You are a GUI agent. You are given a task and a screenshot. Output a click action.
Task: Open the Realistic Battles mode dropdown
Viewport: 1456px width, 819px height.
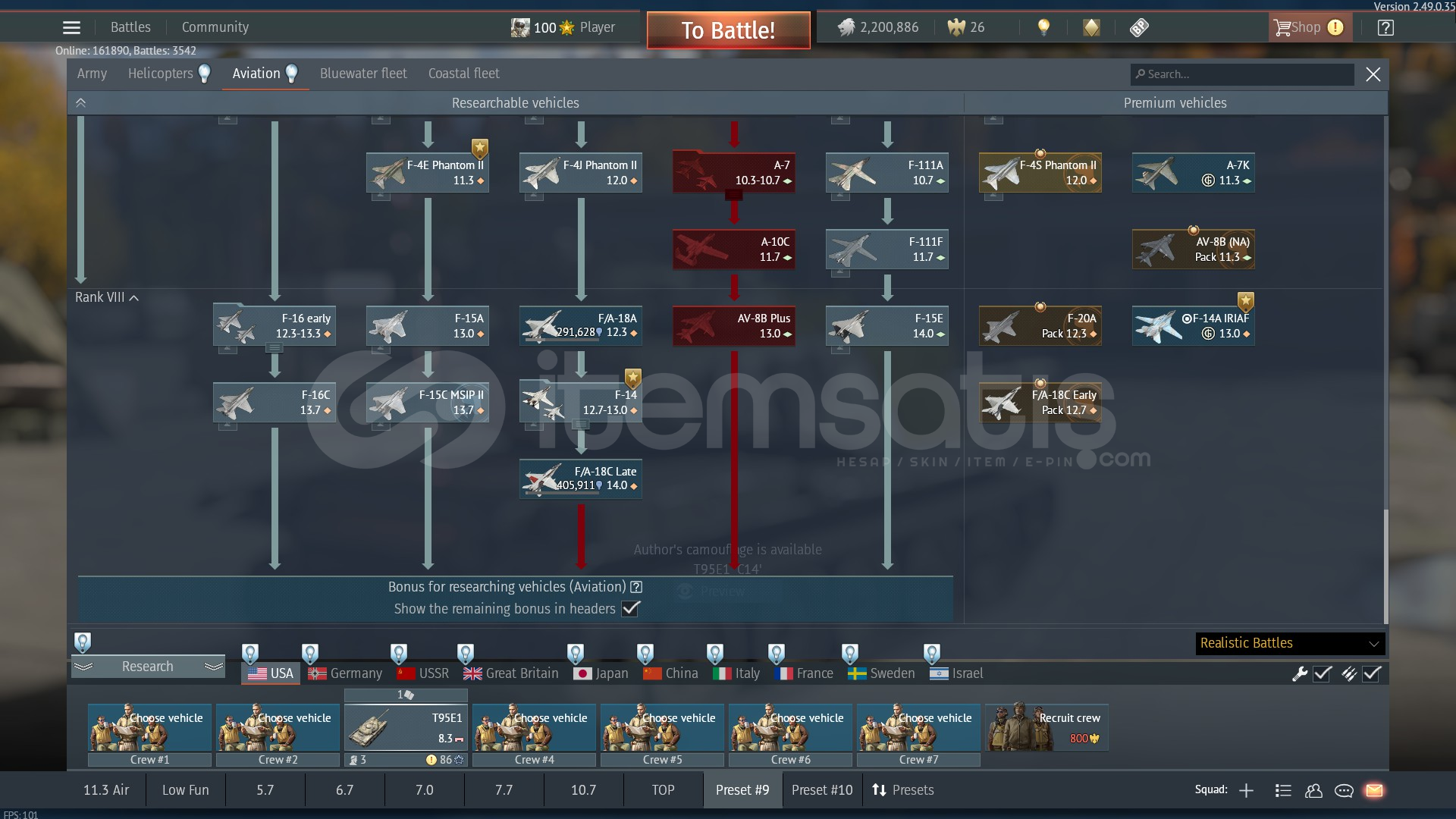pyautogui.click(x=1290, y=643)
